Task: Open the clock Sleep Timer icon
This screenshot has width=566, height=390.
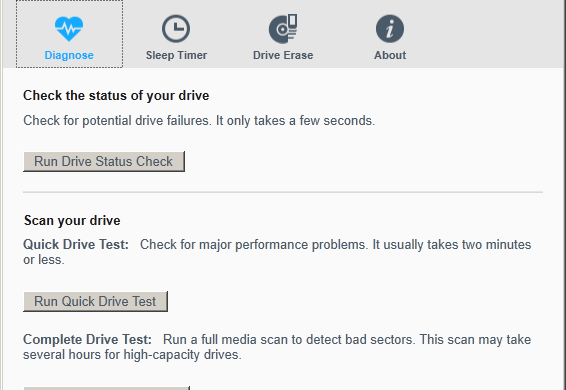Action: [x=176, y=29]
